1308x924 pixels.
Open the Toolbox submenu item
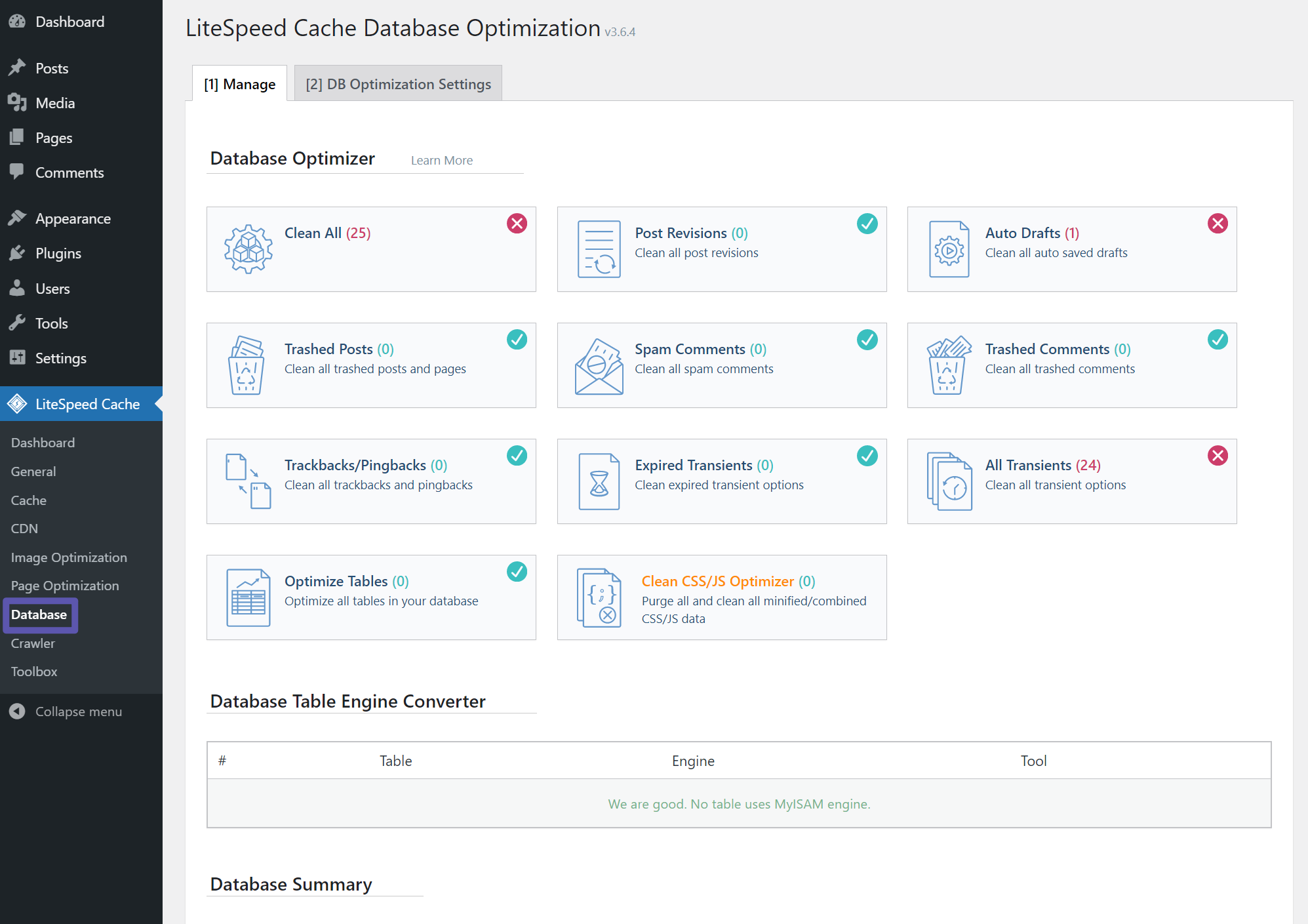(34, 672)
